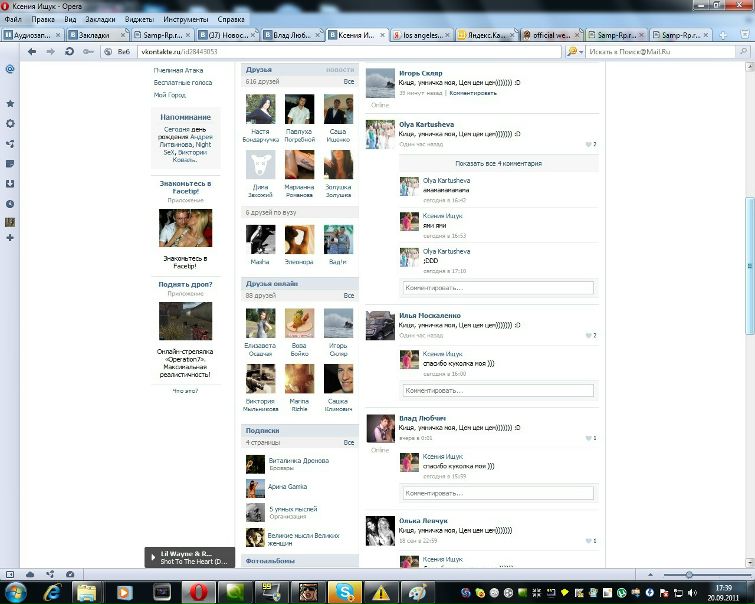This screenshot has width=755, height=604.
Task: Switch to the 'los angeles' tab
Action: [x=422, y=35]
